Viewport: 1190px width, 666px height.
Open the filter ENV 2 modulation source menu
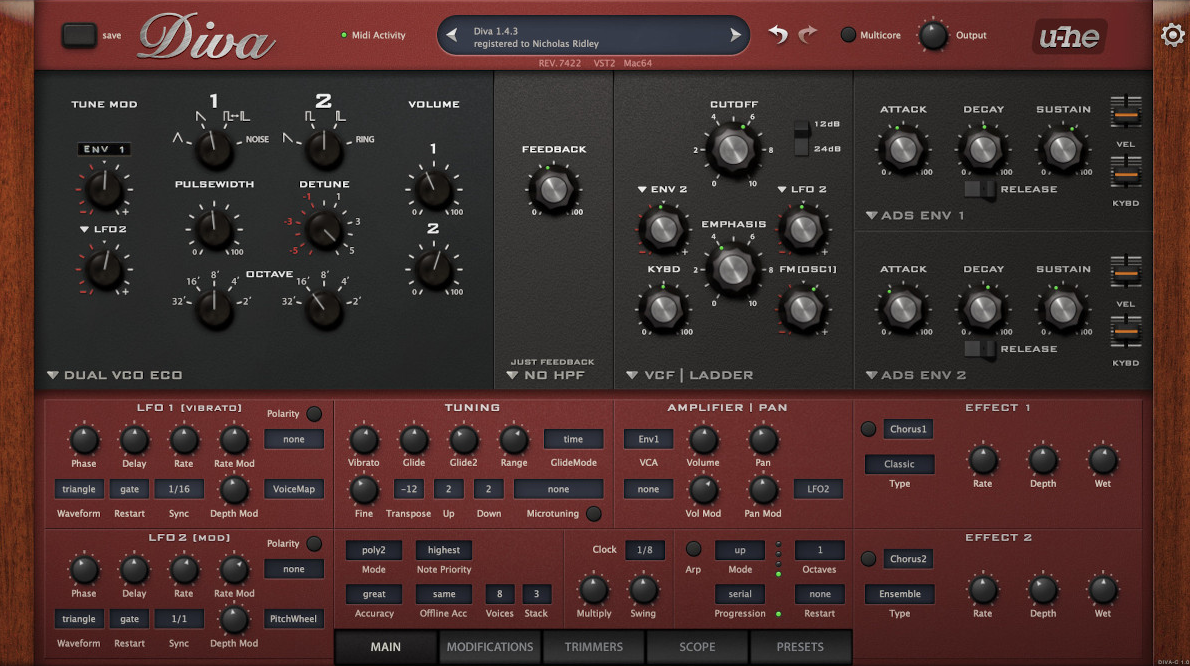662,189
